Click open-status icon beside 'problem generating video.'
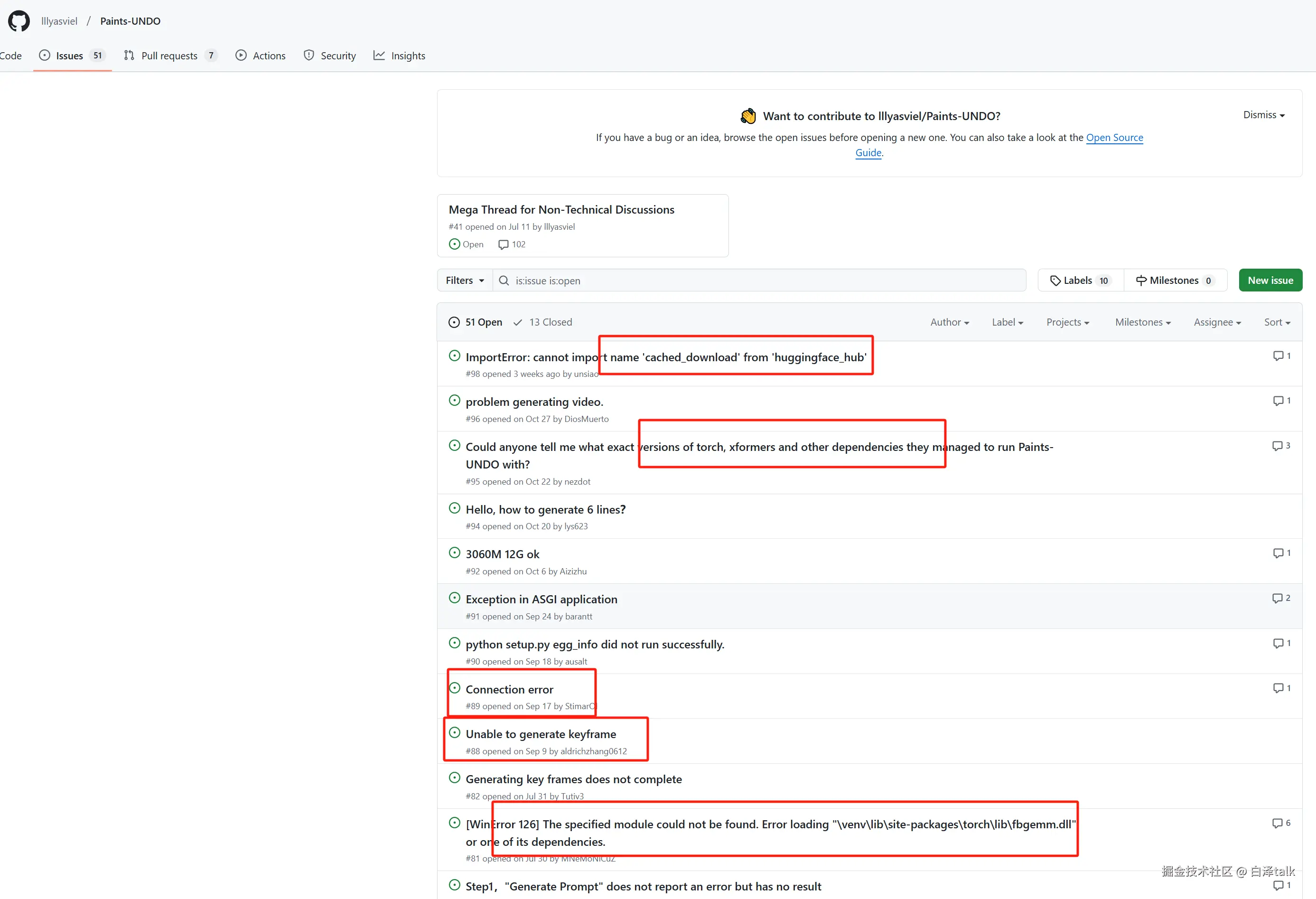This screenshot has width=1316, height=899. coord(454,401)
